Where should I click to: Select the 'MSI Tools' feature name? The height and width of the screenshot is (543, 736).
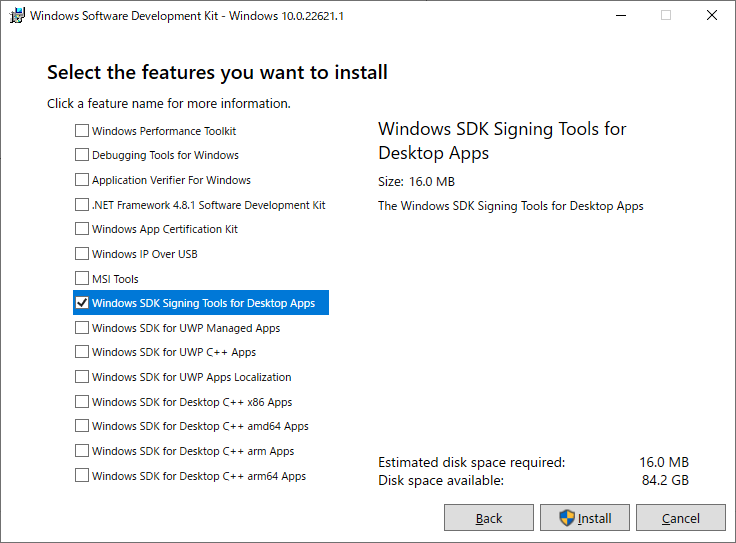[115, 279]
